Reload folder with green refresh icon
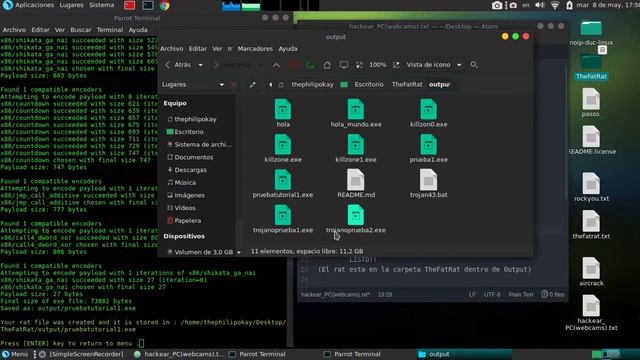The height and width of the screenshot is (360, 640). point(310,65)
